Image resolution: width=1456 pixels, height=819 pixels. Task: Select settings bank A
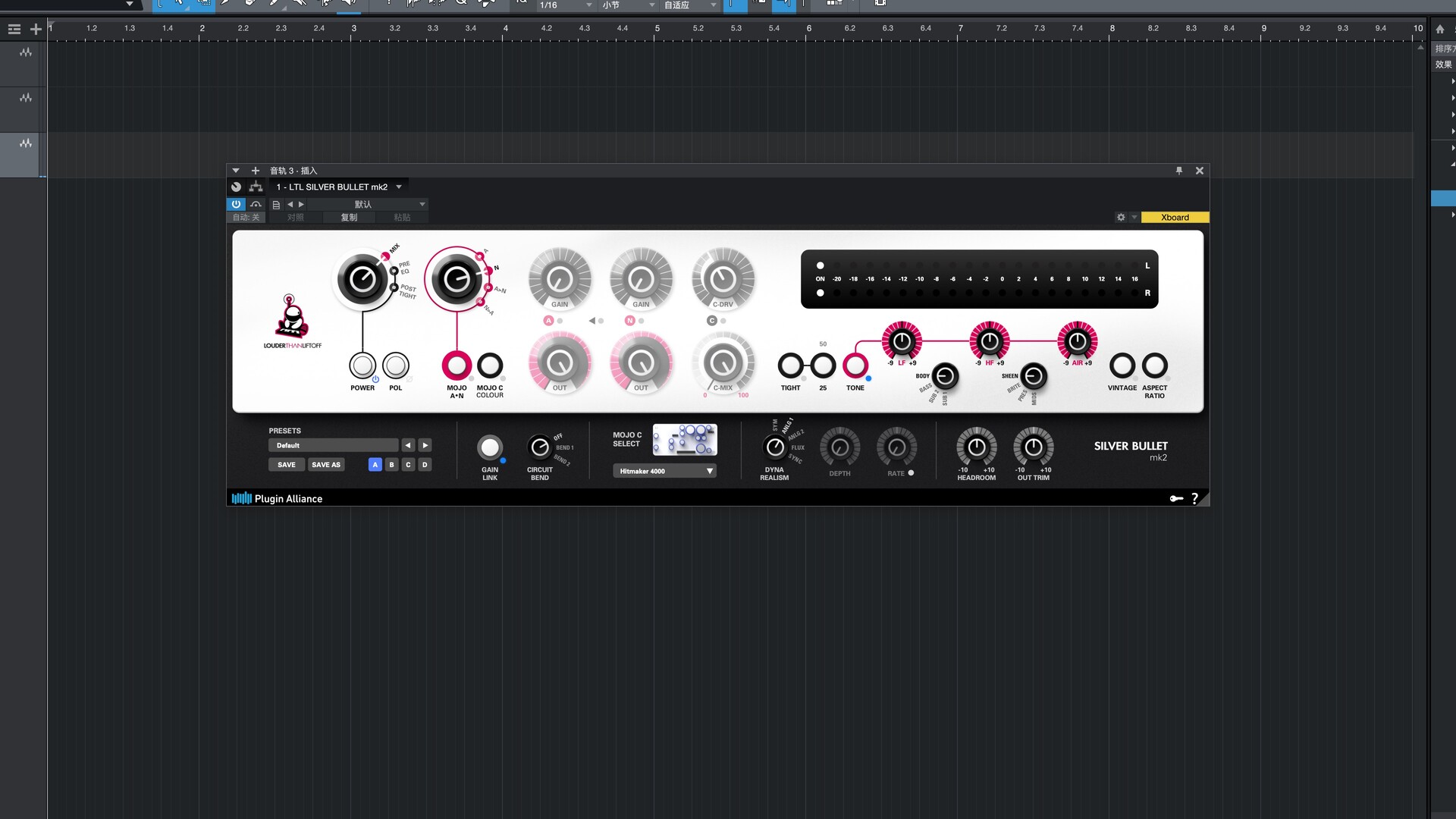(375, 465)
